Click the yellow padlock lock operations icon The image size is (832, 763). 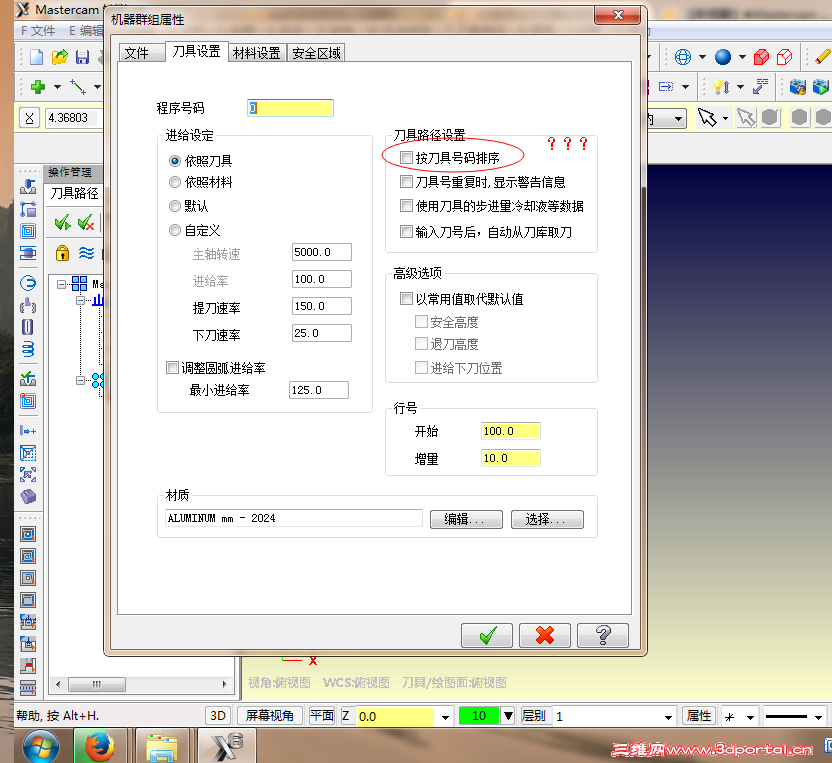[63, 253]
